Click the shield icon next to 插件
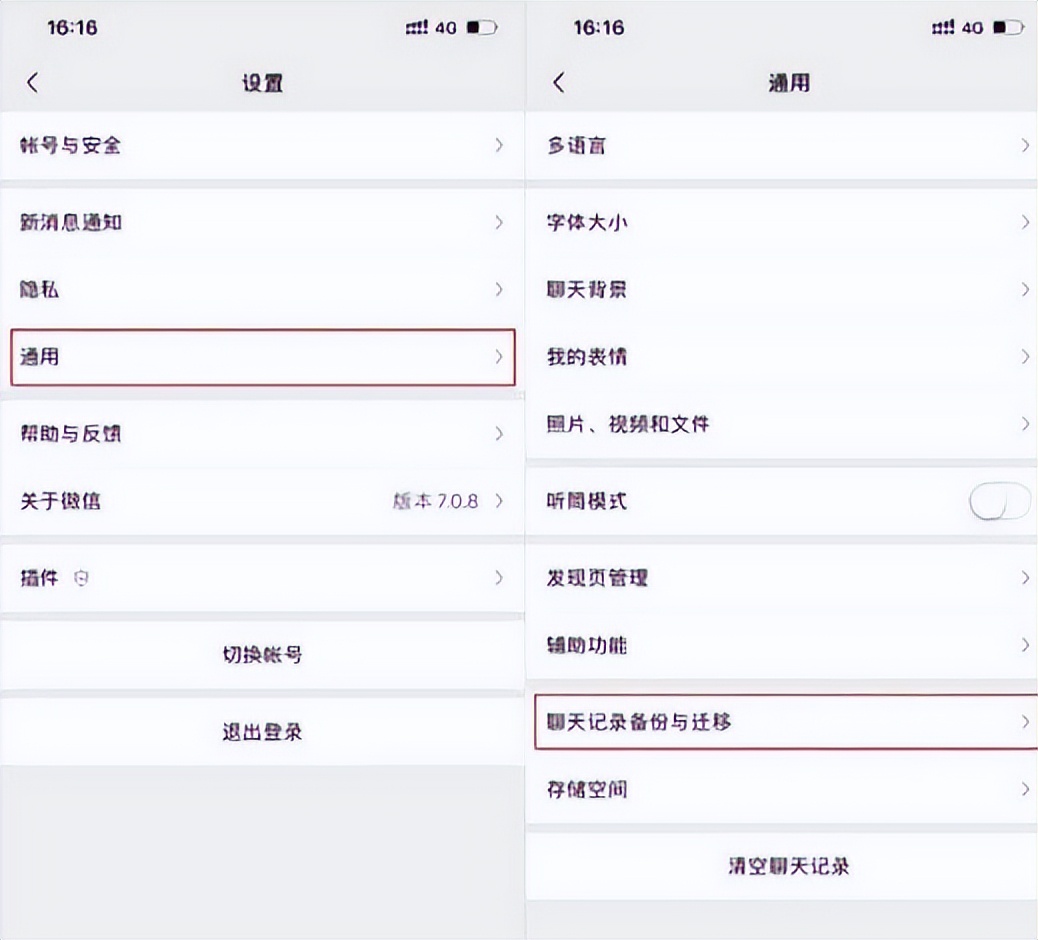The image size is (1038, 940). [81, 578]
